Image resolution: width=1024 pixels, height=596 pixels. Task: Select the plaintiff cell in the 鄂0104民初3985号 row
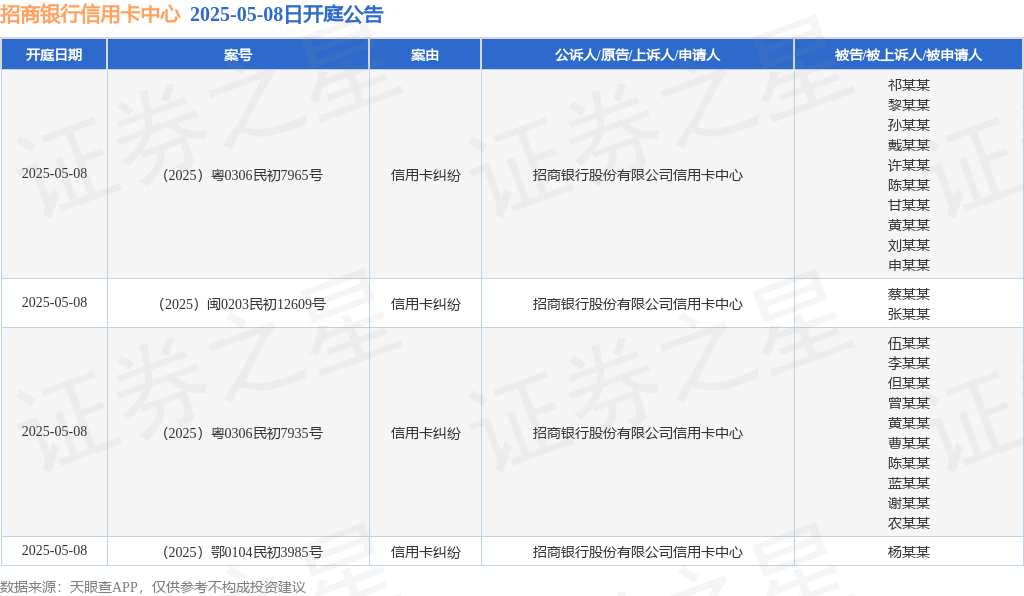pos(637,552)
